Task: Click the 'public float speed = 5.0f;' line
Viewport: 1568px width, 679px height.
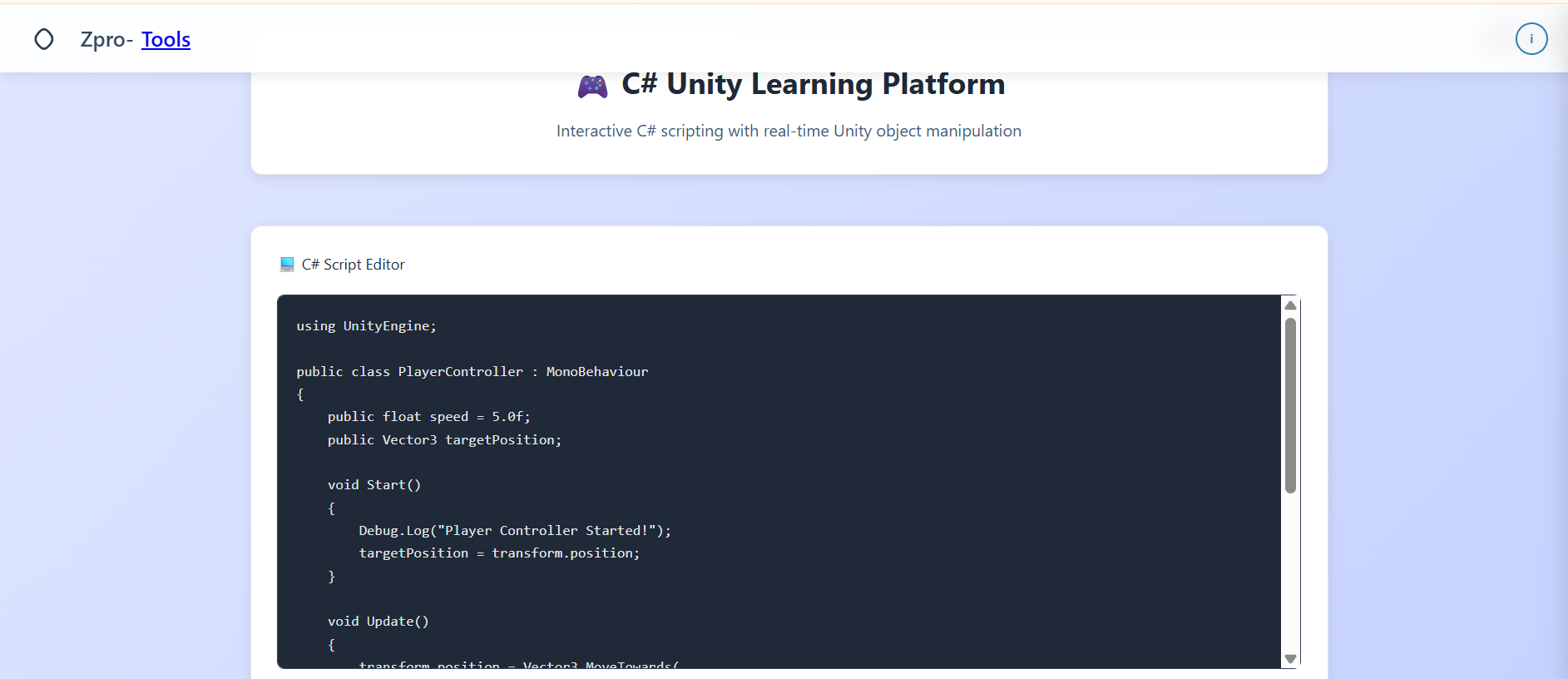Action: (428, 417)
